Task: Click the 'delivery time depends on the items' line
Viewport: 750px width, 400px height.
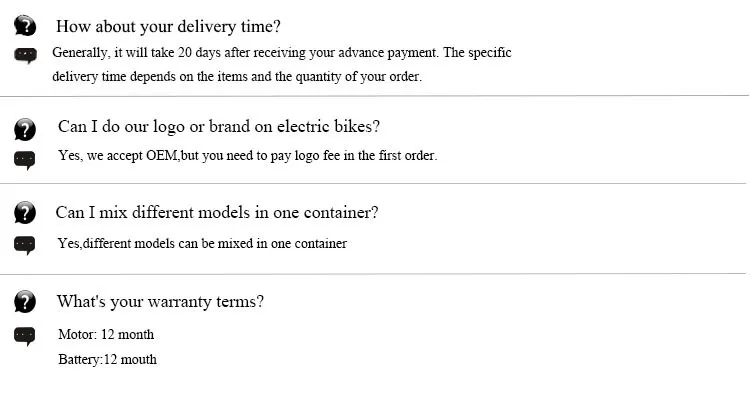Action: tap(237, 77)
